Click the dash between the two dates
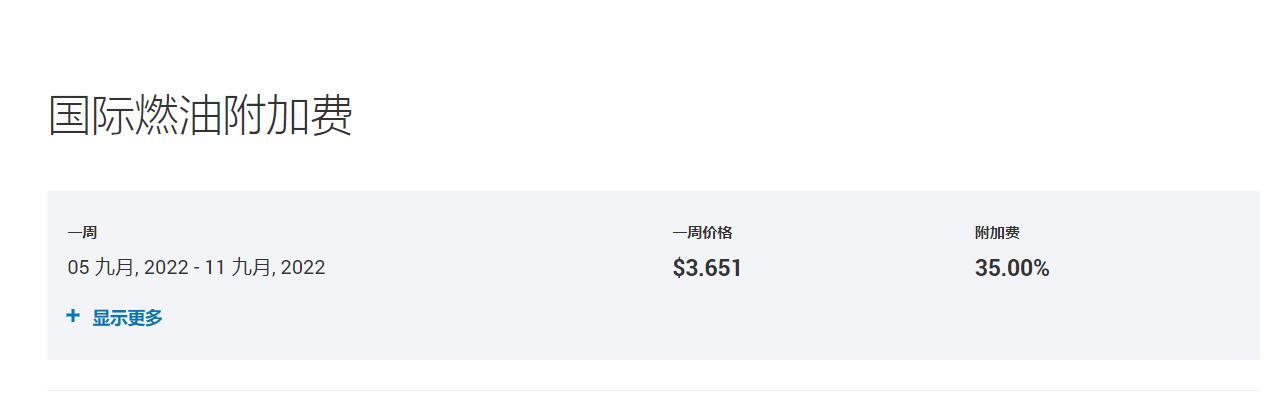 pyautogui.click(x=197, y=268)
